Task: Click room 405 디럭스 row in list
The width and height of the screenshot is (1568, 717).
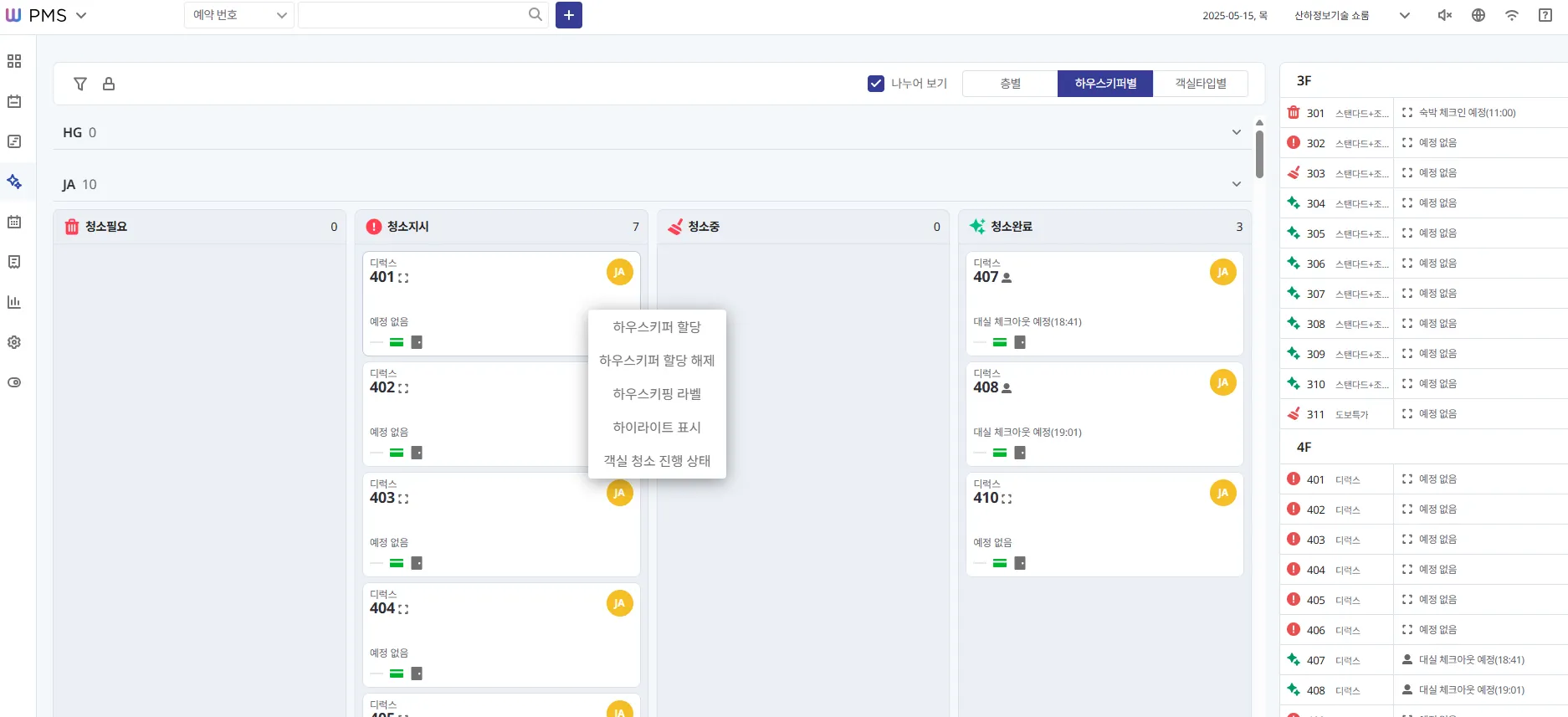Action: [x=1424, y=600]
